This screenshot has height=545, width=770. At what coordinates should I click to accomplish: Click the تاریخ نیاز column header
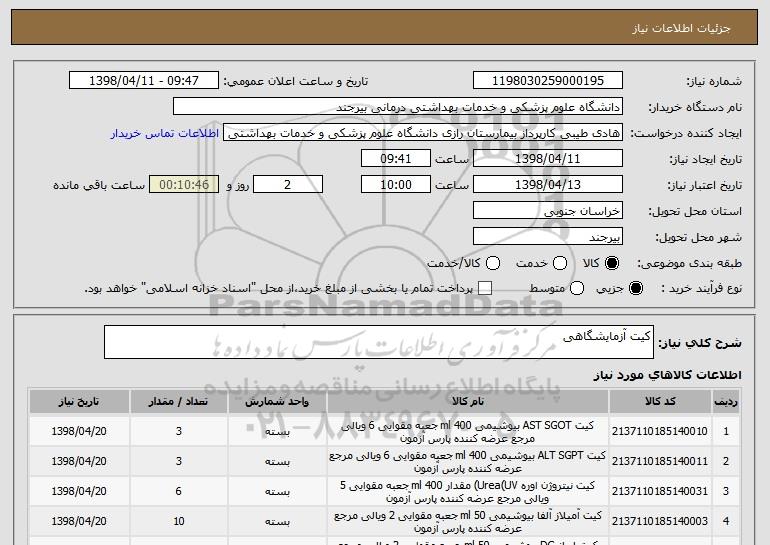pos(79,402)
